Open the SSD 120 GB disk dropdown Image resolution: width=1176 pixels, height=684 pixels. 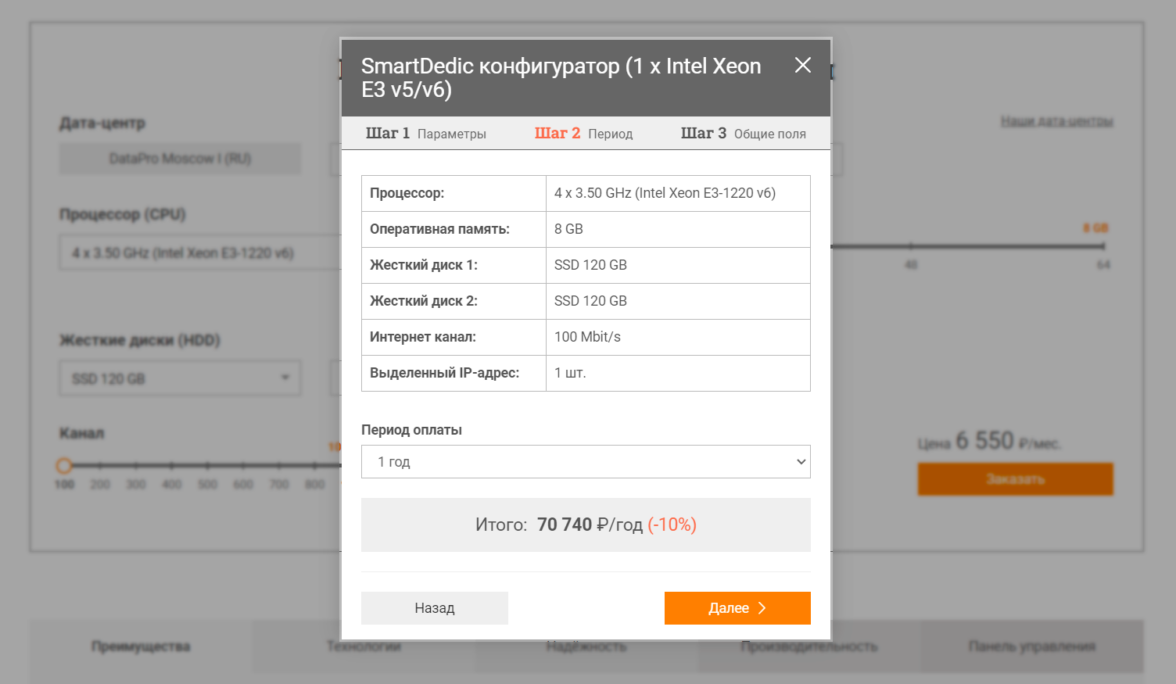[x=180, y=379]
